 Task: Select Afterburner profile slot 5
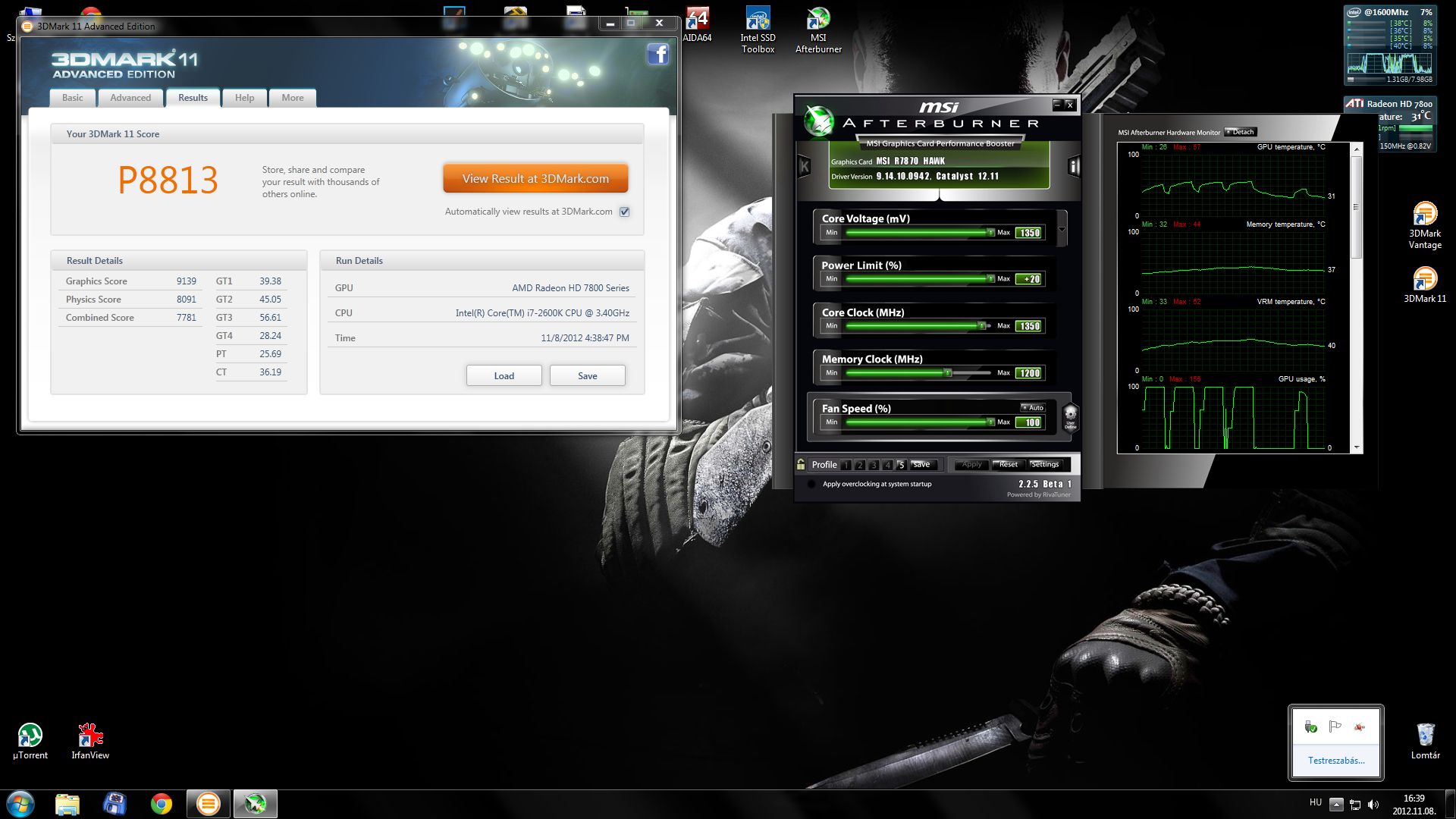click(901, 465)
